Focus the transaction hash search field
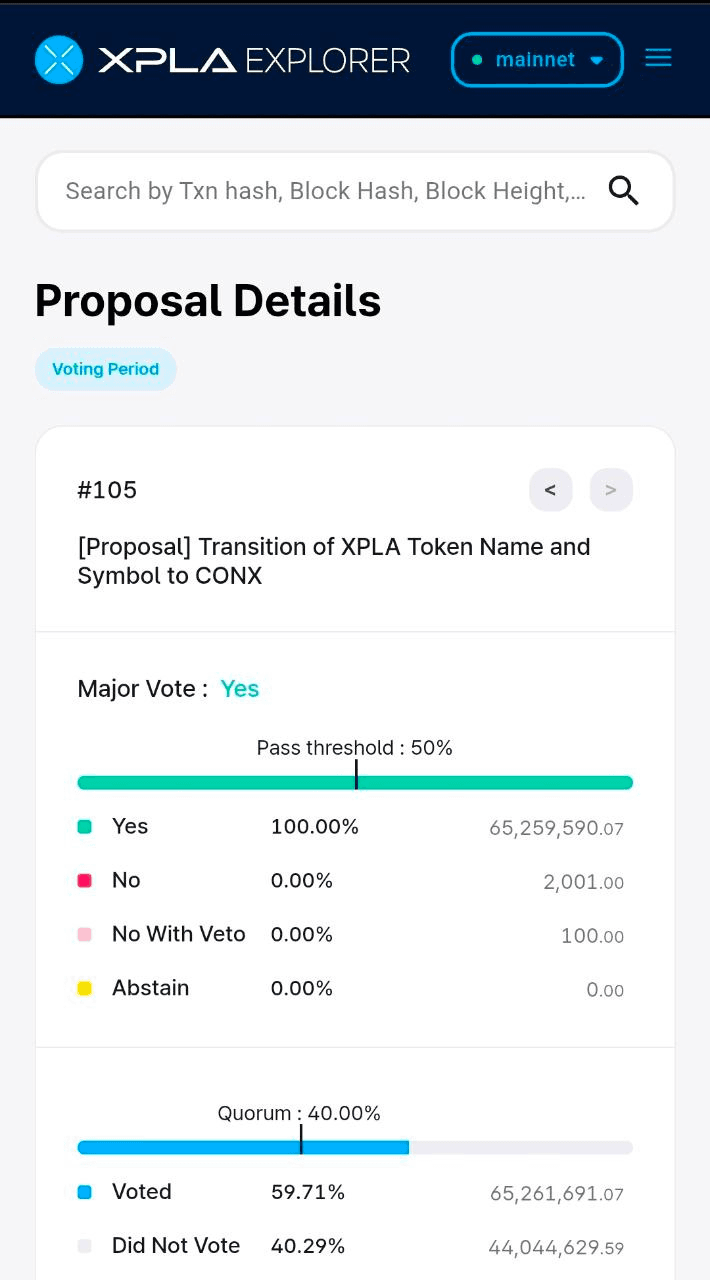Screen dimensions: 710x1280 point(325,191)
